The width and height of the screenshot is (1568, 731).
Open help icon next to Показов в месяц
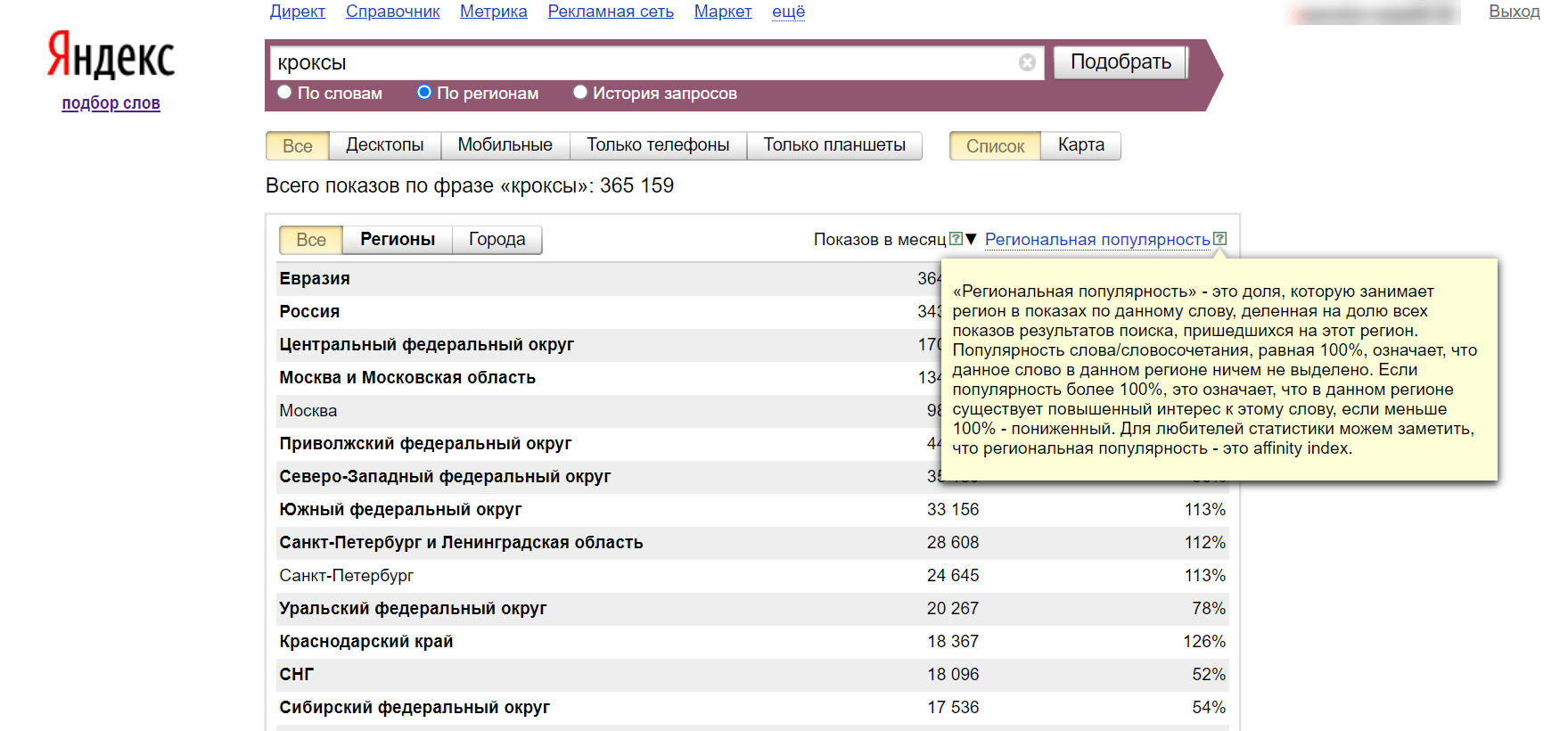pos(956,239)
